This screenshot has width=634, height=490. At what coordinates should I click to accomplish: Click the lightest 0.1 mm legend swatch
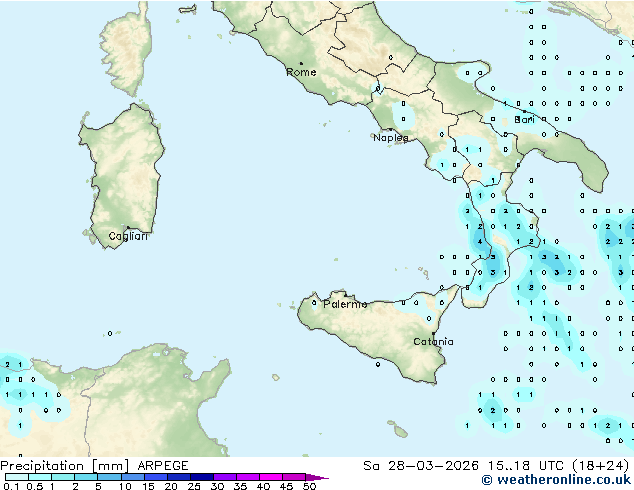[17, 477]
